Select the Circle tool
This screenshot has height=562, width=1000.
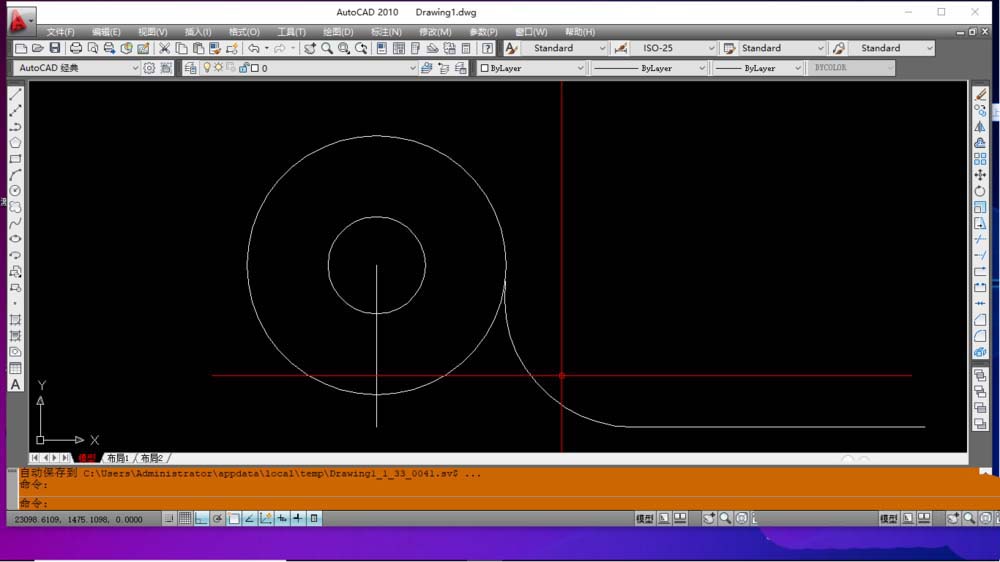15,191
